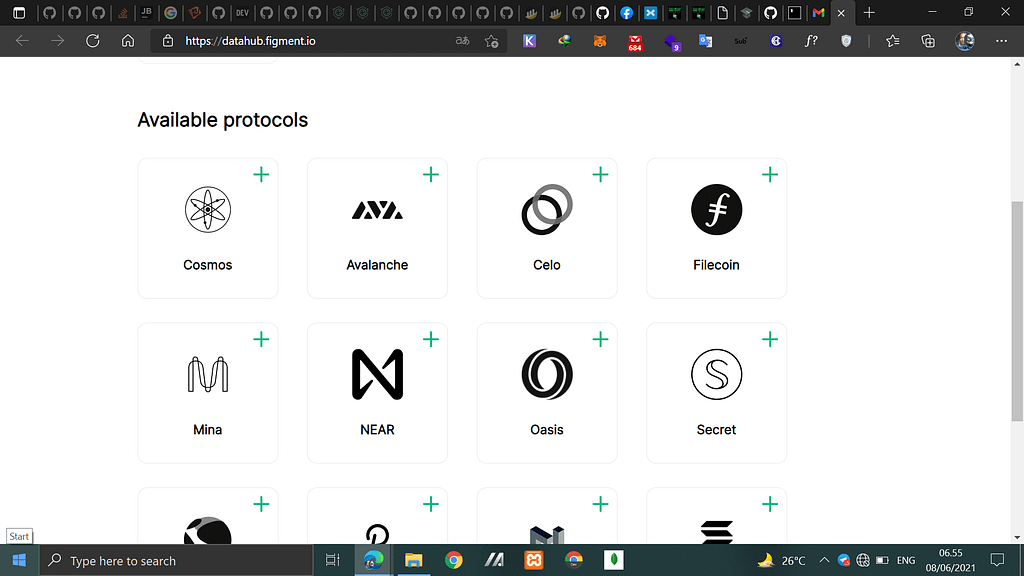Select the NEAR protocol name
Image resolution: width=1024 pixels, height=576 pixels.
coord(377,430)
